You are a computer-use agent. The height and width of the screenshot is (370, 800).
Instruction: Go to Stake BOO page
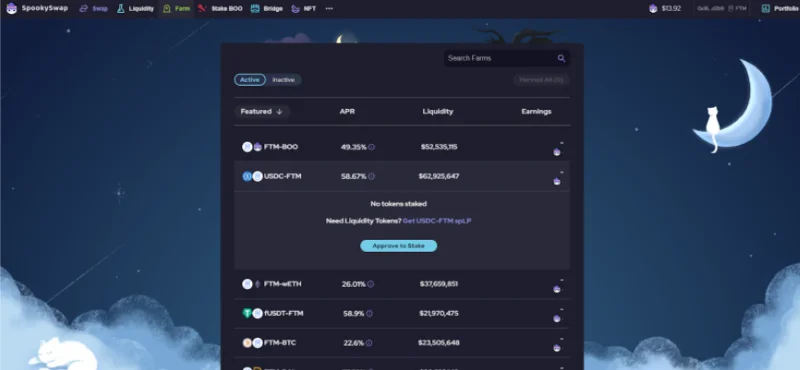(220, 9)
